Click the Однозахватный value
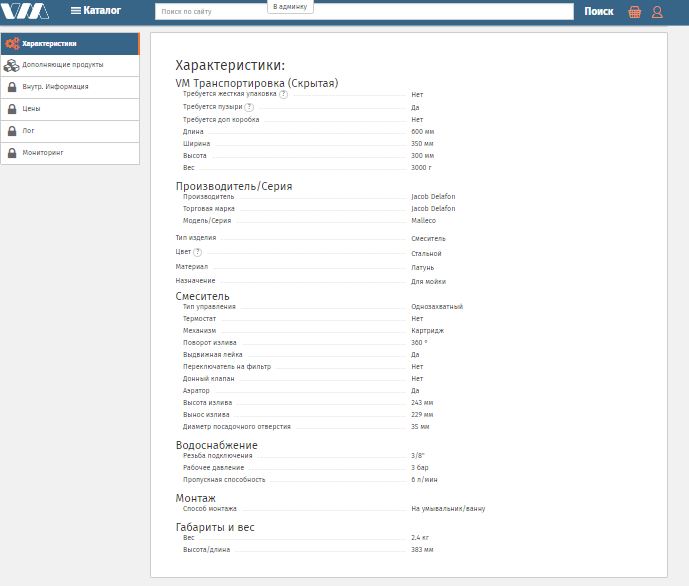689x586 pixels. click(x=437, y=307)
